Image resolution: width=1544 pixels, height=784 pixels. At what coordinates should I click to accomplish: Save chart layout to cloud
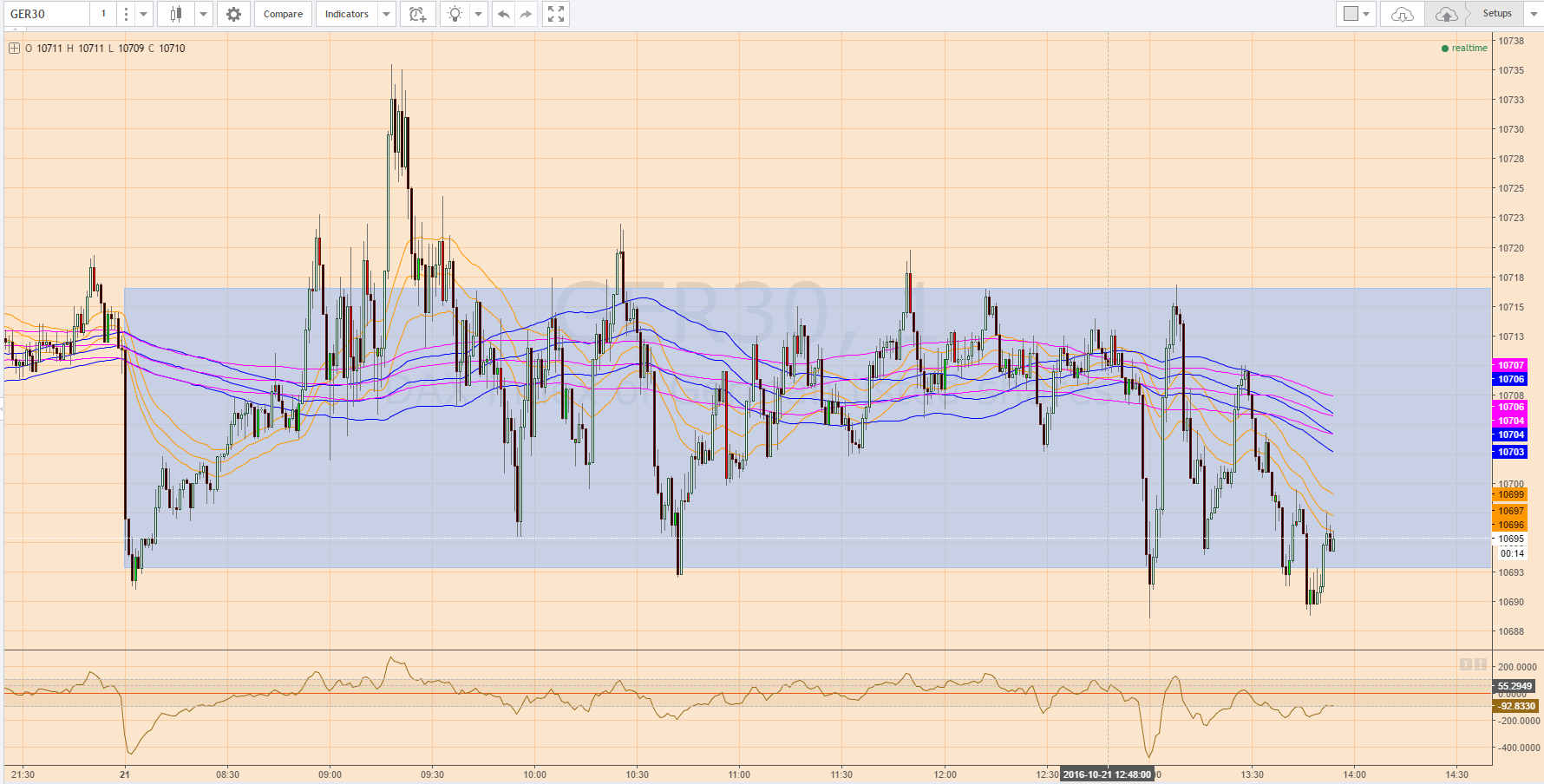pyautogui.click(x=1446, y=14)
